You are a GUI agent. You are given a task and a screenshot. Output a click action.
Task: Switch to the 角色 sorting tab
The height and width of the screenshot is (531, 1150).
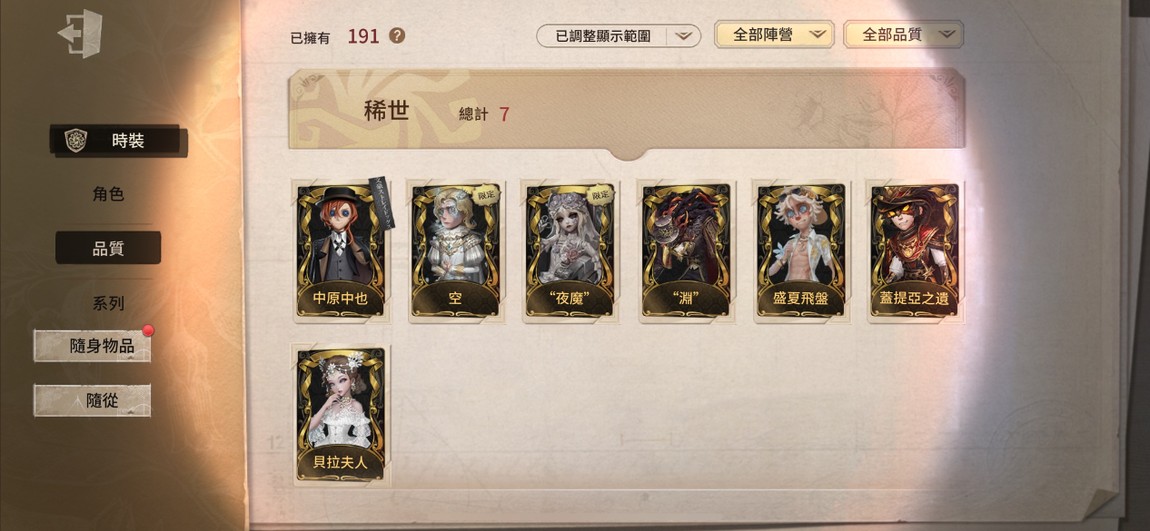tap(108, 194)
